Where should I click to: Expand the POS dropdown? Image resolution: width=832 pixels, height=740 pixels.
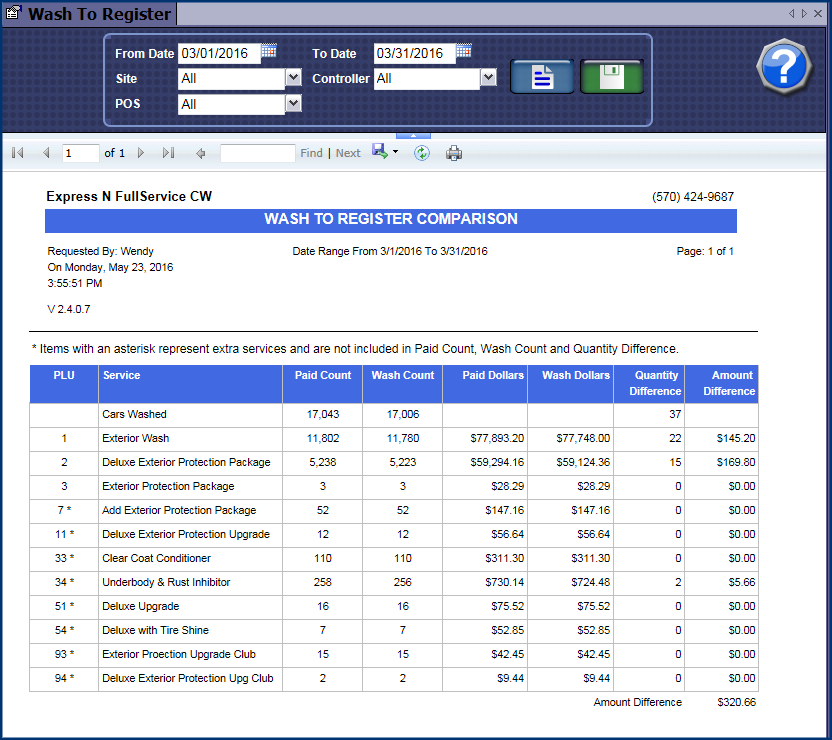(293, 103)
